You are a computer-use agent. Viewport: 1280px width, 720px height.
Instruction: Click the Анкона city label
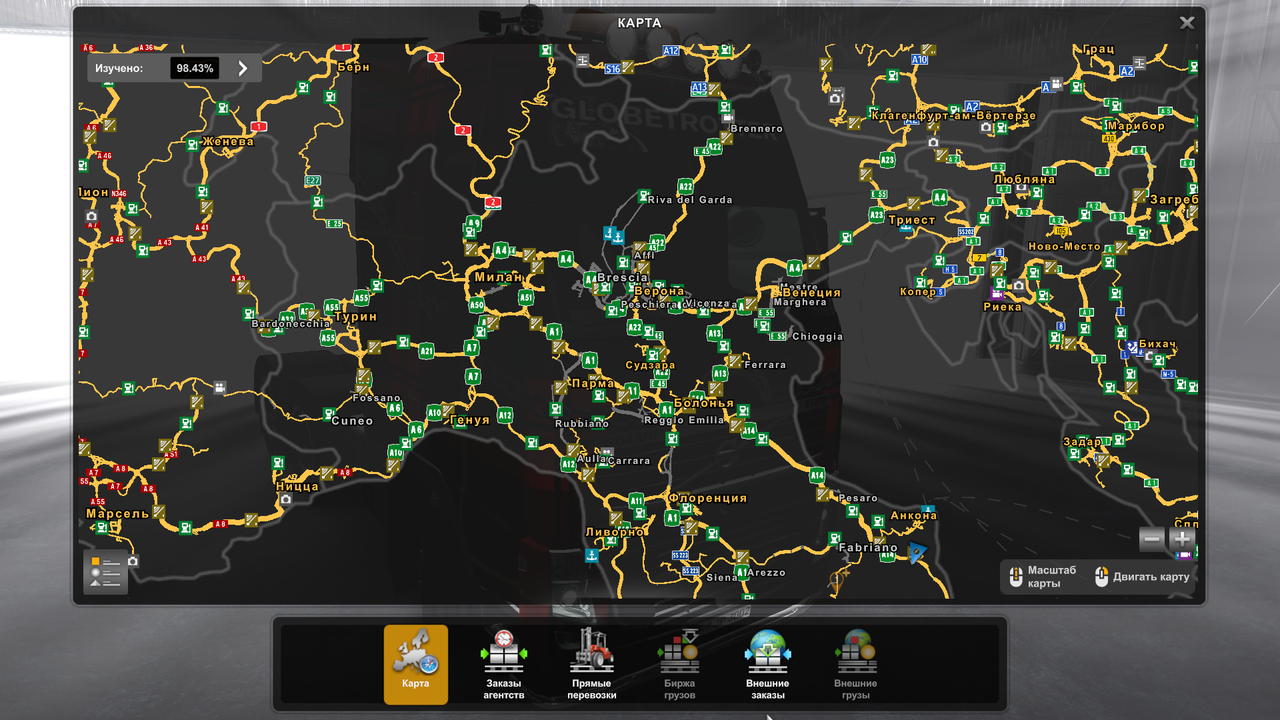point(914,515)
